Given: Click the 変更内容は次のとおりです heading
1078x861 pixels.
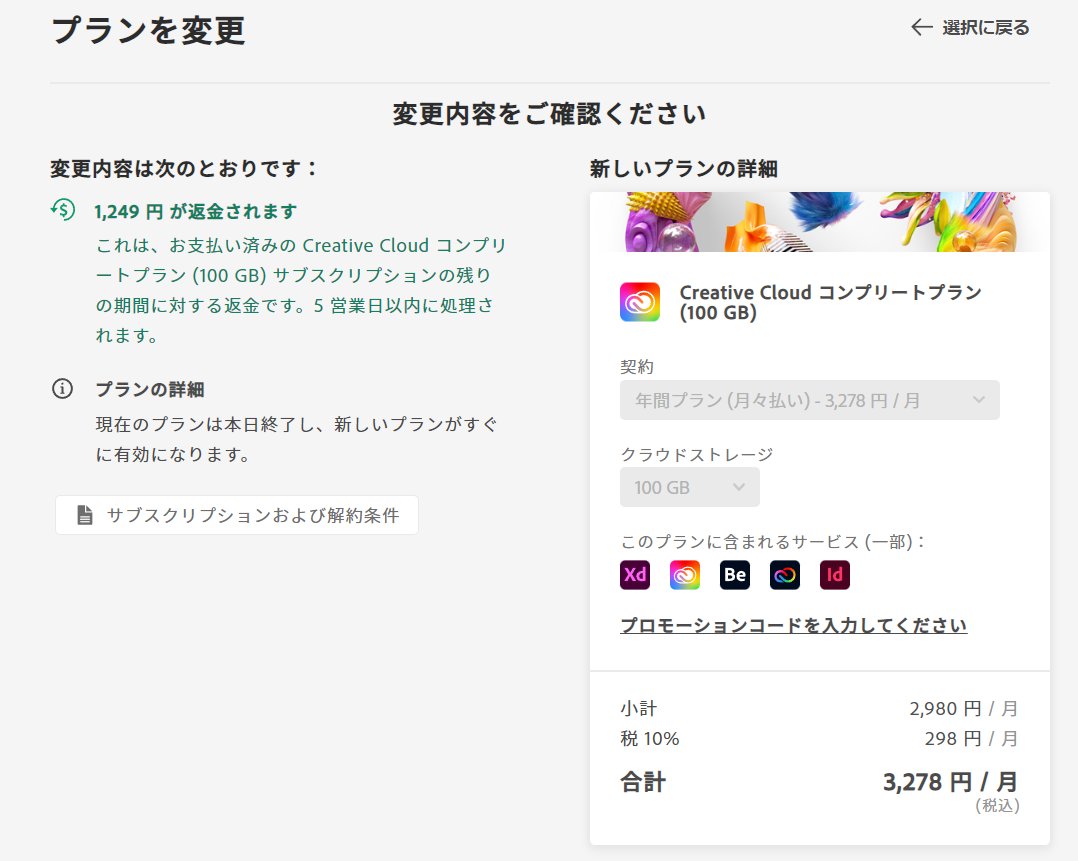Looking at the screenshot, I should coord(184,168).
